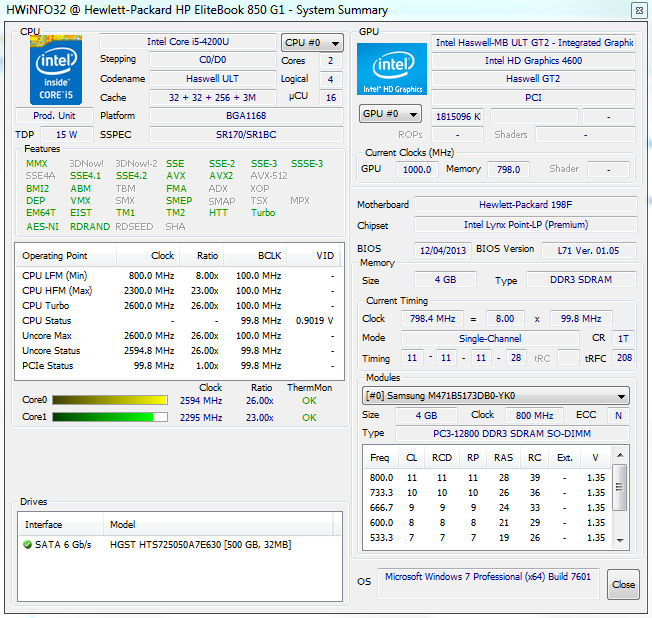Click the TDP value 15 W
This screenshot has width=652, height=618.
tap(67, 135)
